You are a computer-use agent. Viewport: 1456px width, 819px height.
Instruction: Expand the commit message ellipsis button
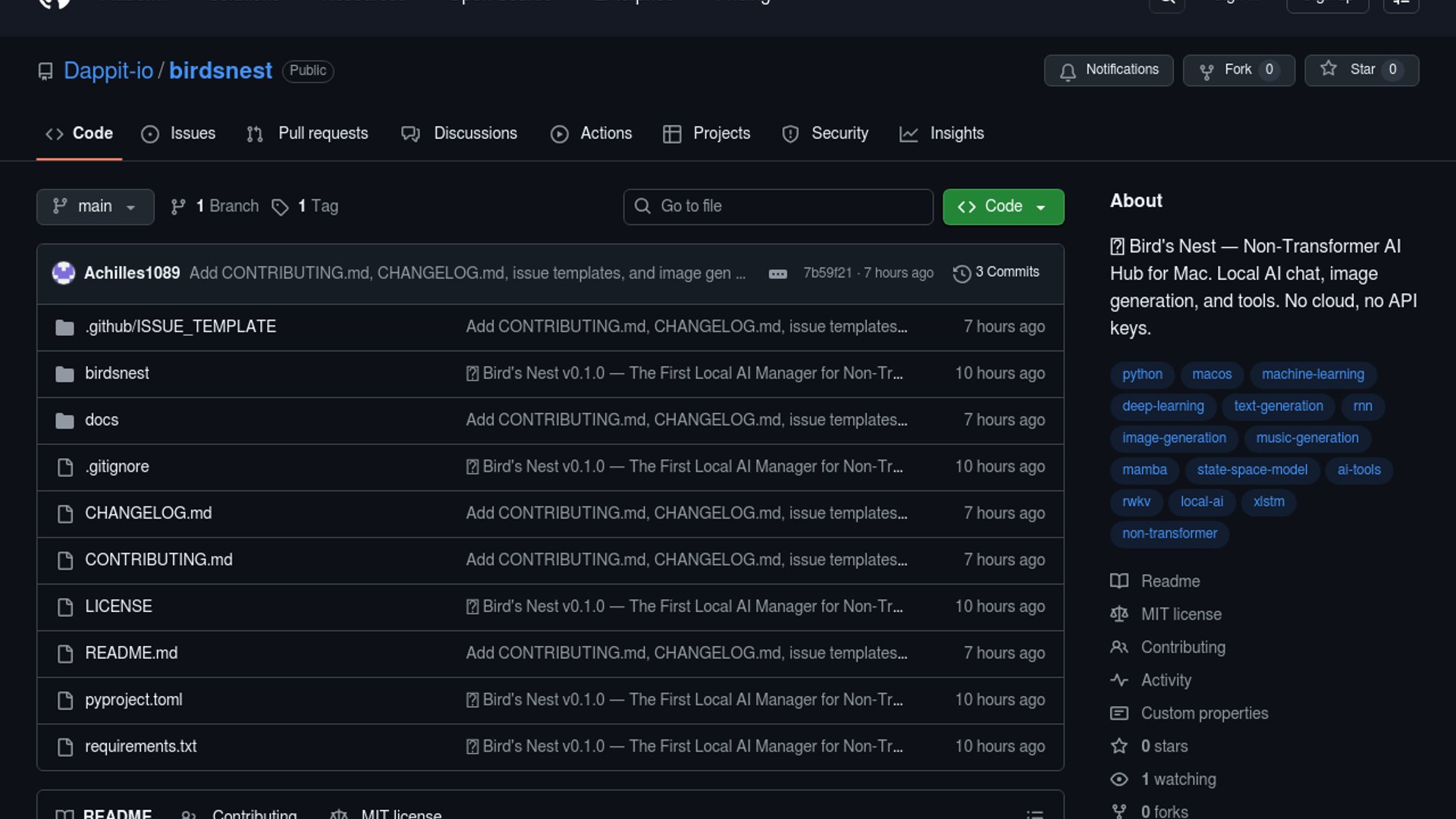point(777,274)
